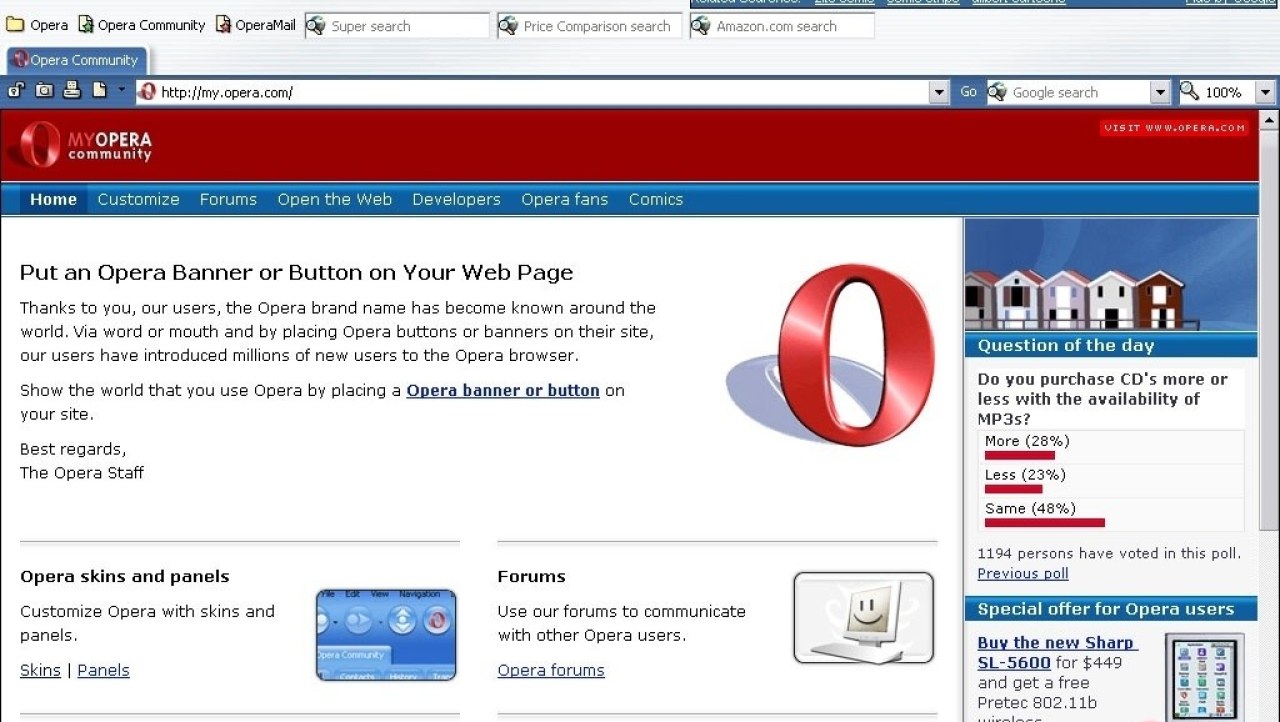Click the Best regards, closing line
The width and height of the screenshot is (1280, 722).
[x=73, y=449]
